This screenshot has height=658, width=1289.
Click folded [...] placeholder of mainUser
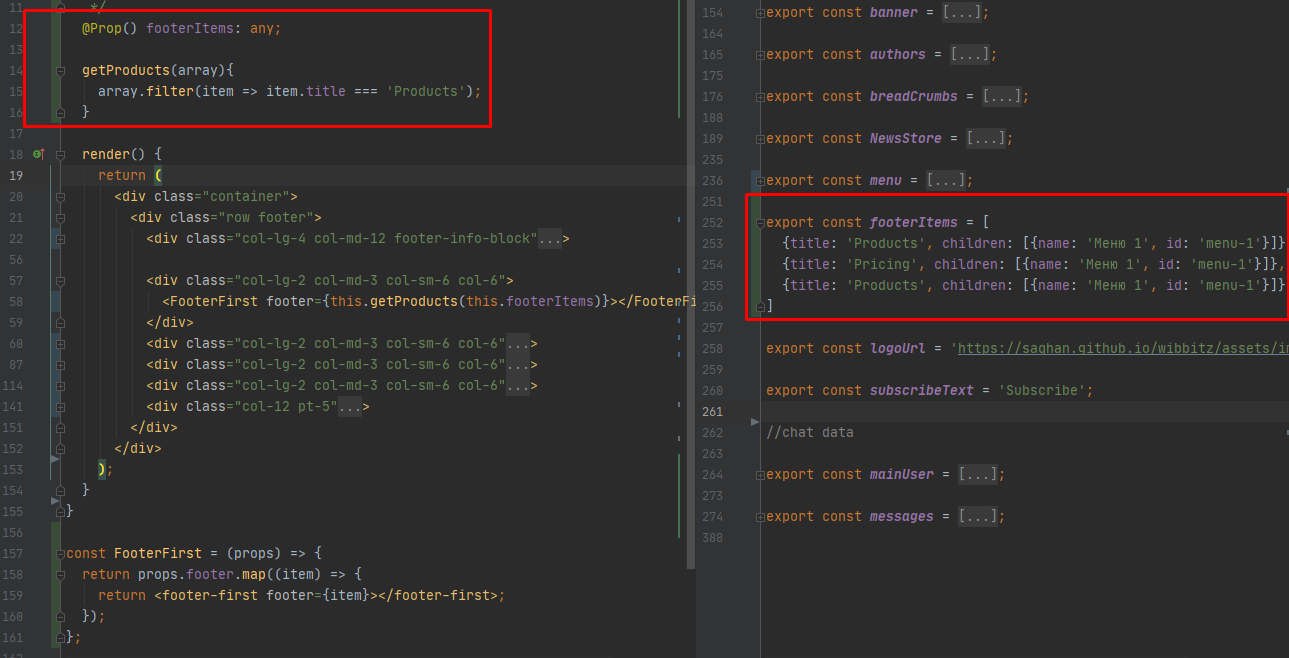click(x=978, y=475)
